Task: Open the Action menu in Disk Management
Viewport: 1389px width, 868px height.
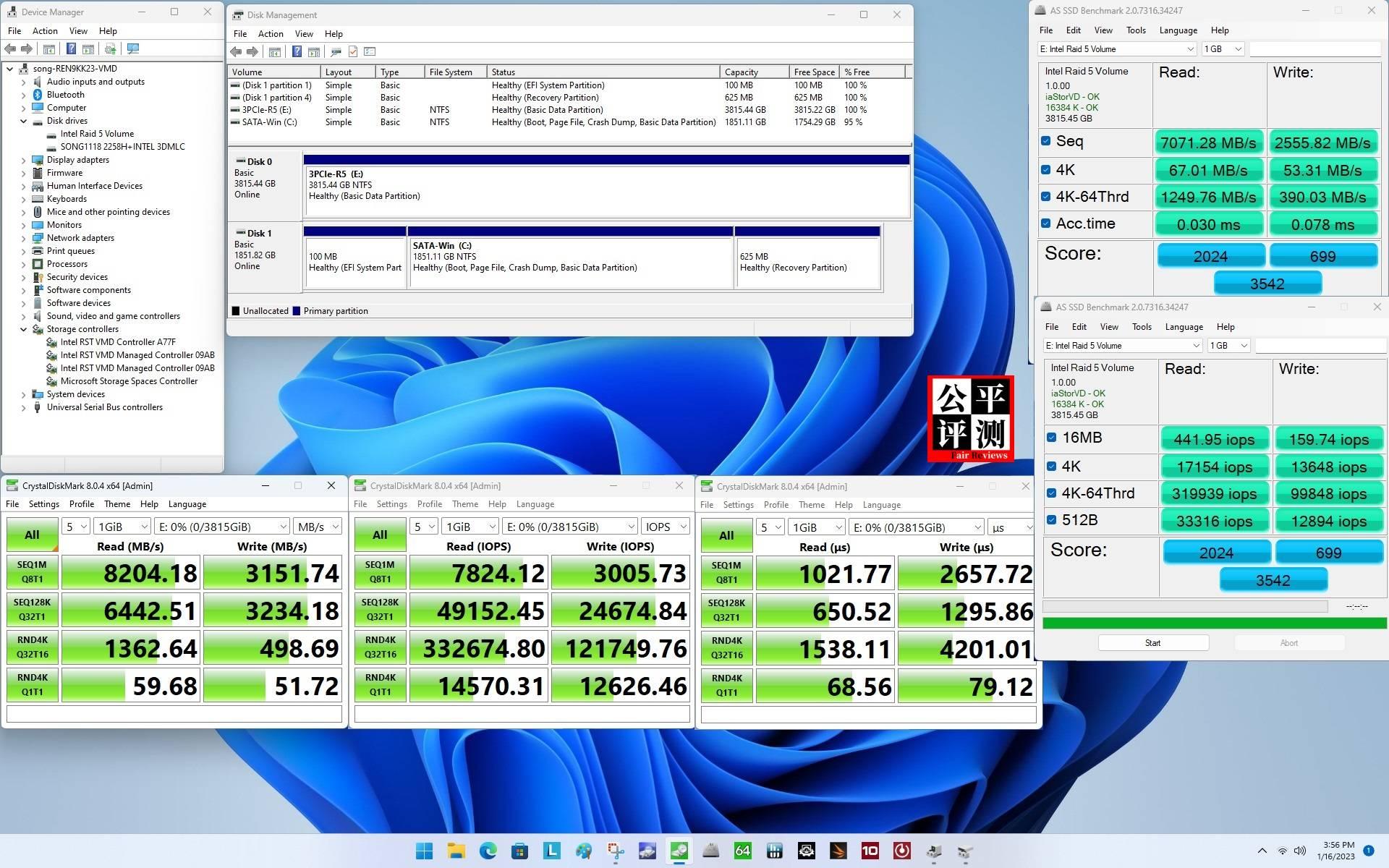Action: tap(271, 34)
